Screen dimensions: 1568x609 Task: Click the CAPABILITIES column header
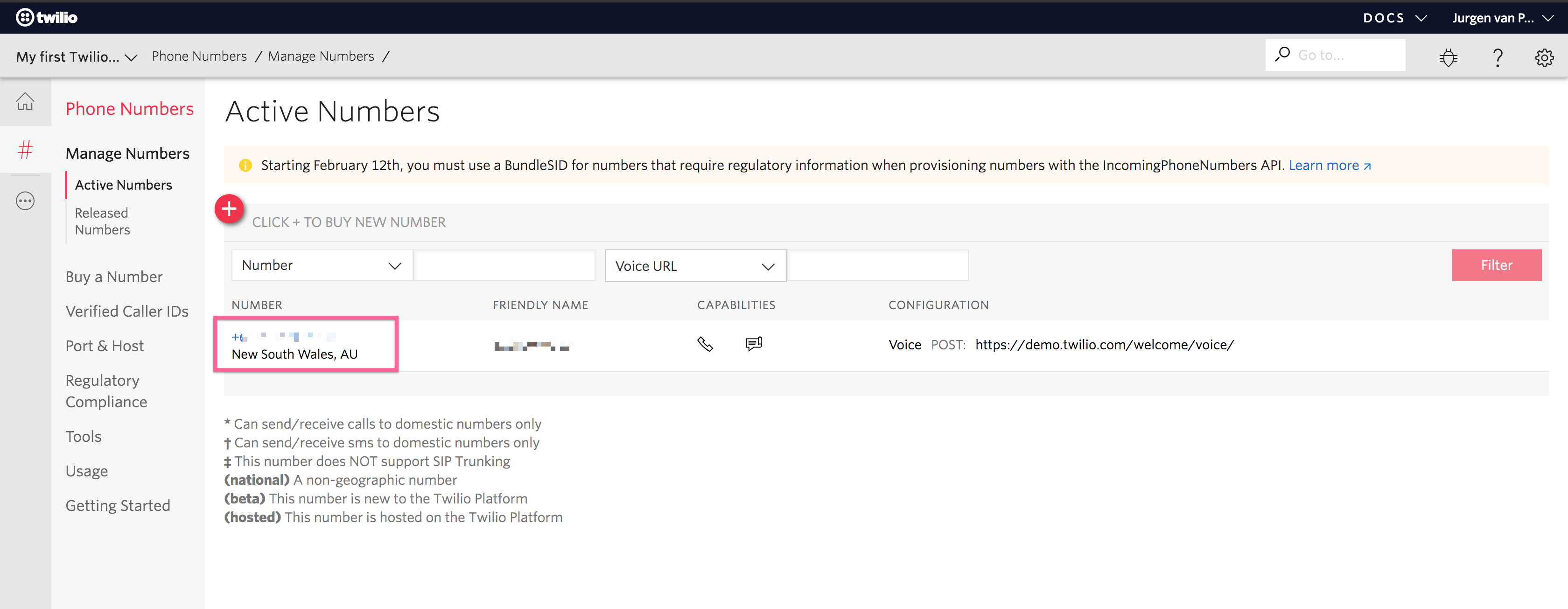[736, 304]
